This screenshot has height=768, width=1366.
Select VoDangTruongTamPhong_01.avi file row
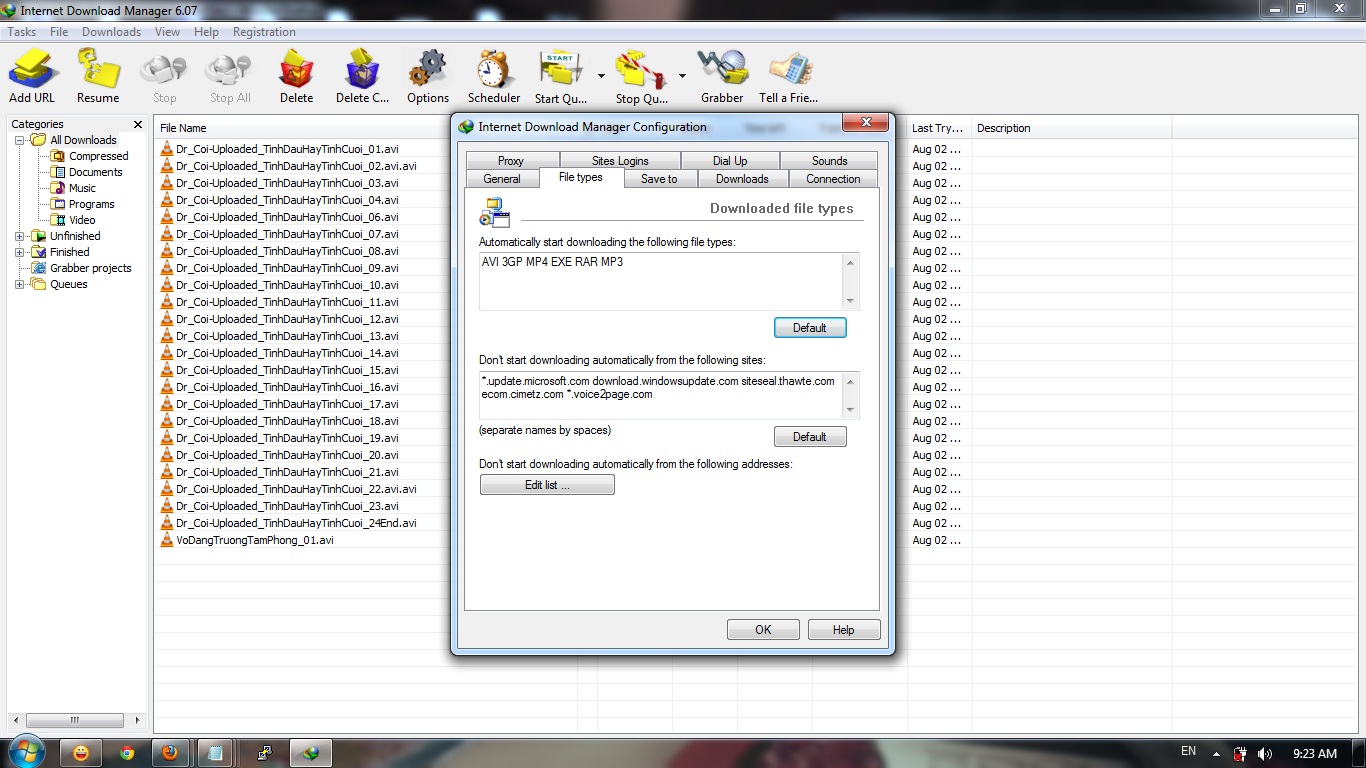pyautogui.click(x=247, y=540)
